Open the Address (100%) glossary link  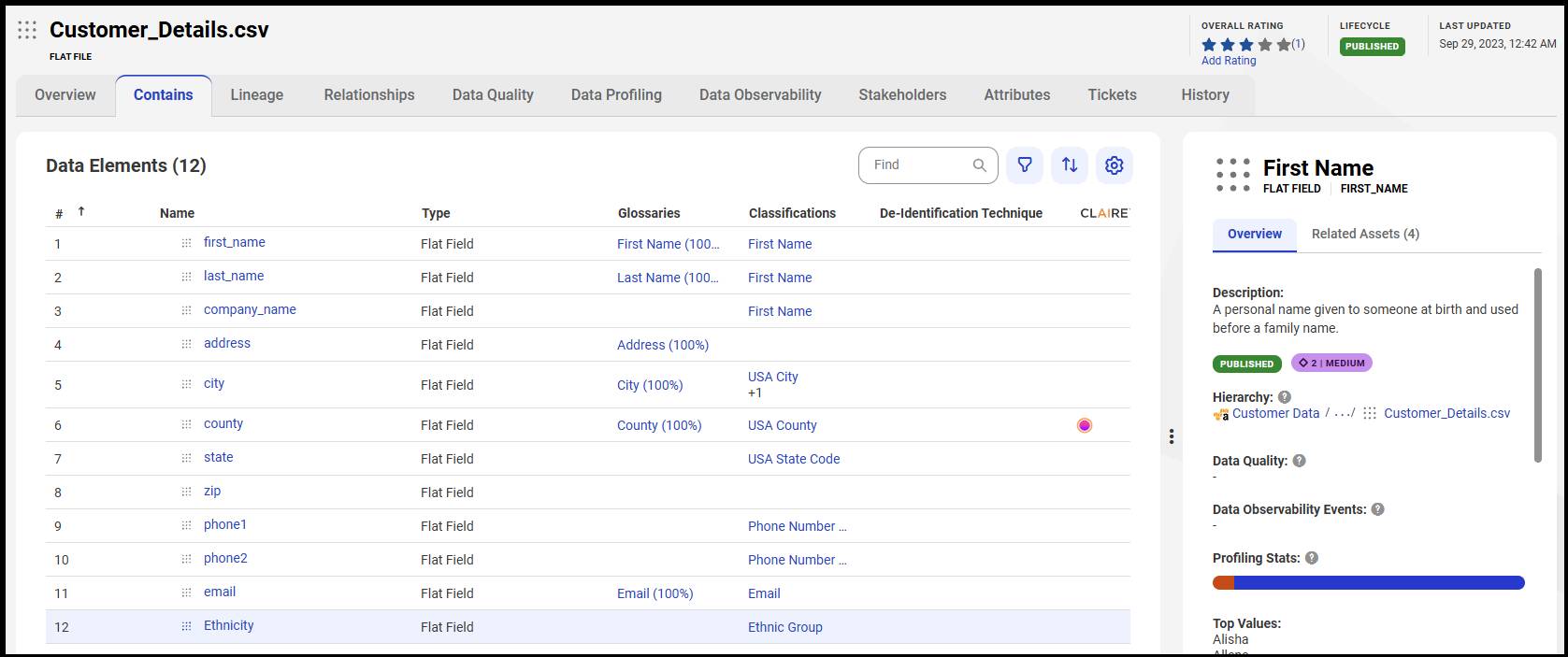pos(663,345)
